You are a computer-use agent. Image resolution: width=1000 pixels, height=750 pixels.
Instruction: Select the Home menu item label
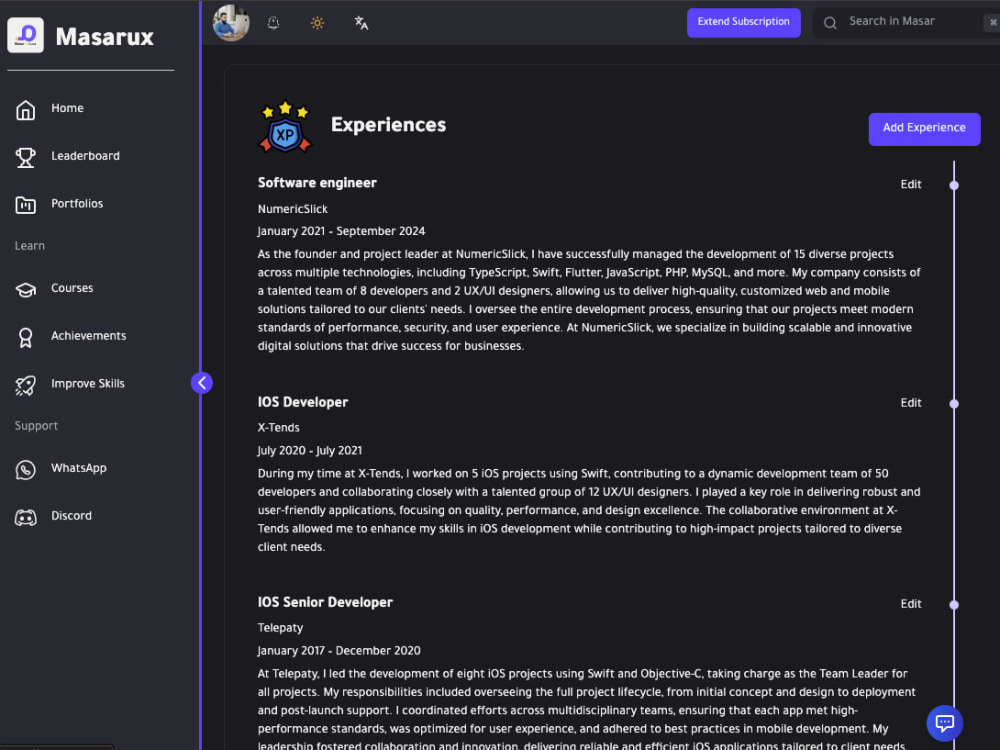pyautogui.click(x=67, y=108)
